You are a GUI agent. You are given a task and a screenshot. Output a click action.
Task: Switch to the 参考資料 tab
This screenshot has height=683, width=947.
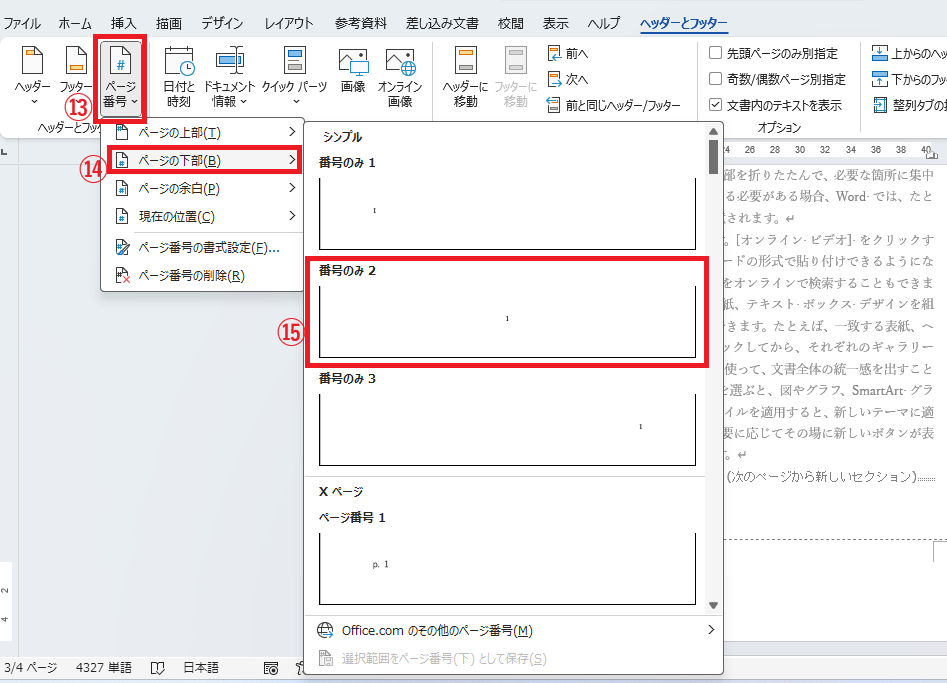point(361,24)
